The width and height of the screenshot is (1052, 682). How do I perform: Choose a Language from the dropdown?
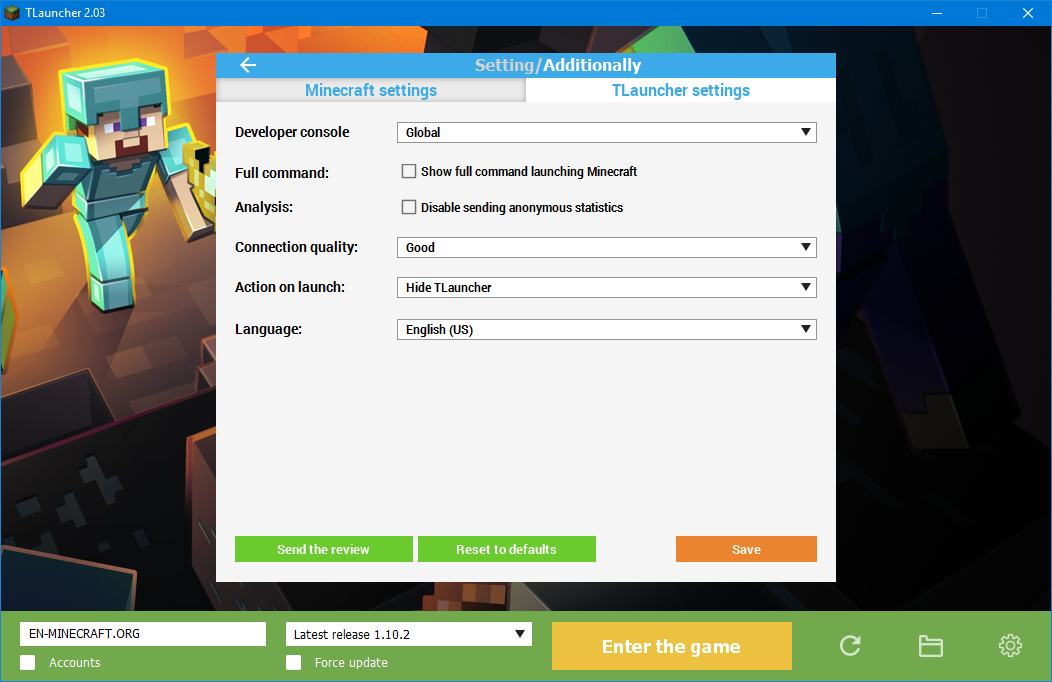pos(607,329)
